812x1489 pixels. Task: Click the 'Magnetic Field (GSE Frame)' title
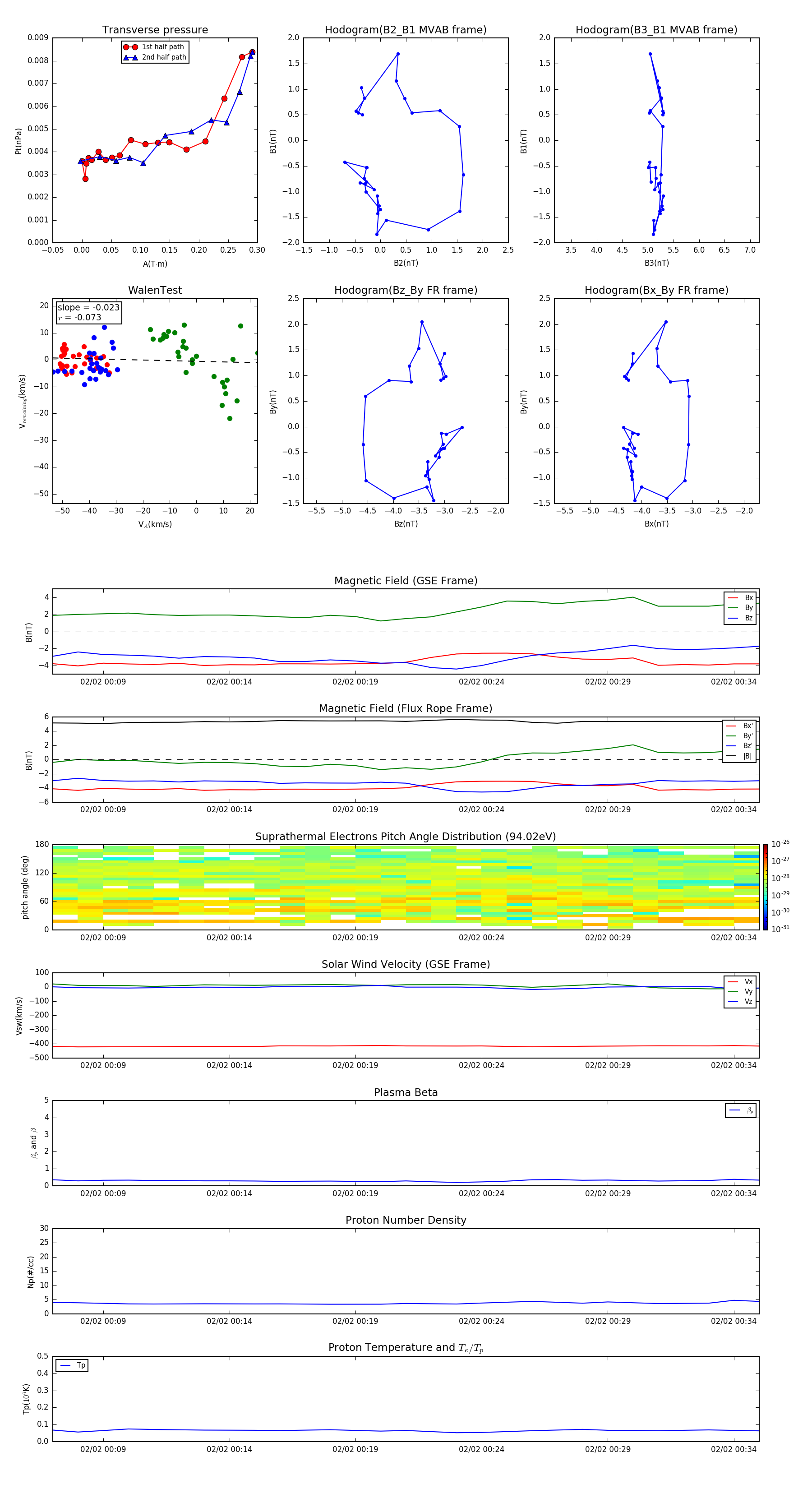tap(406, 581)
